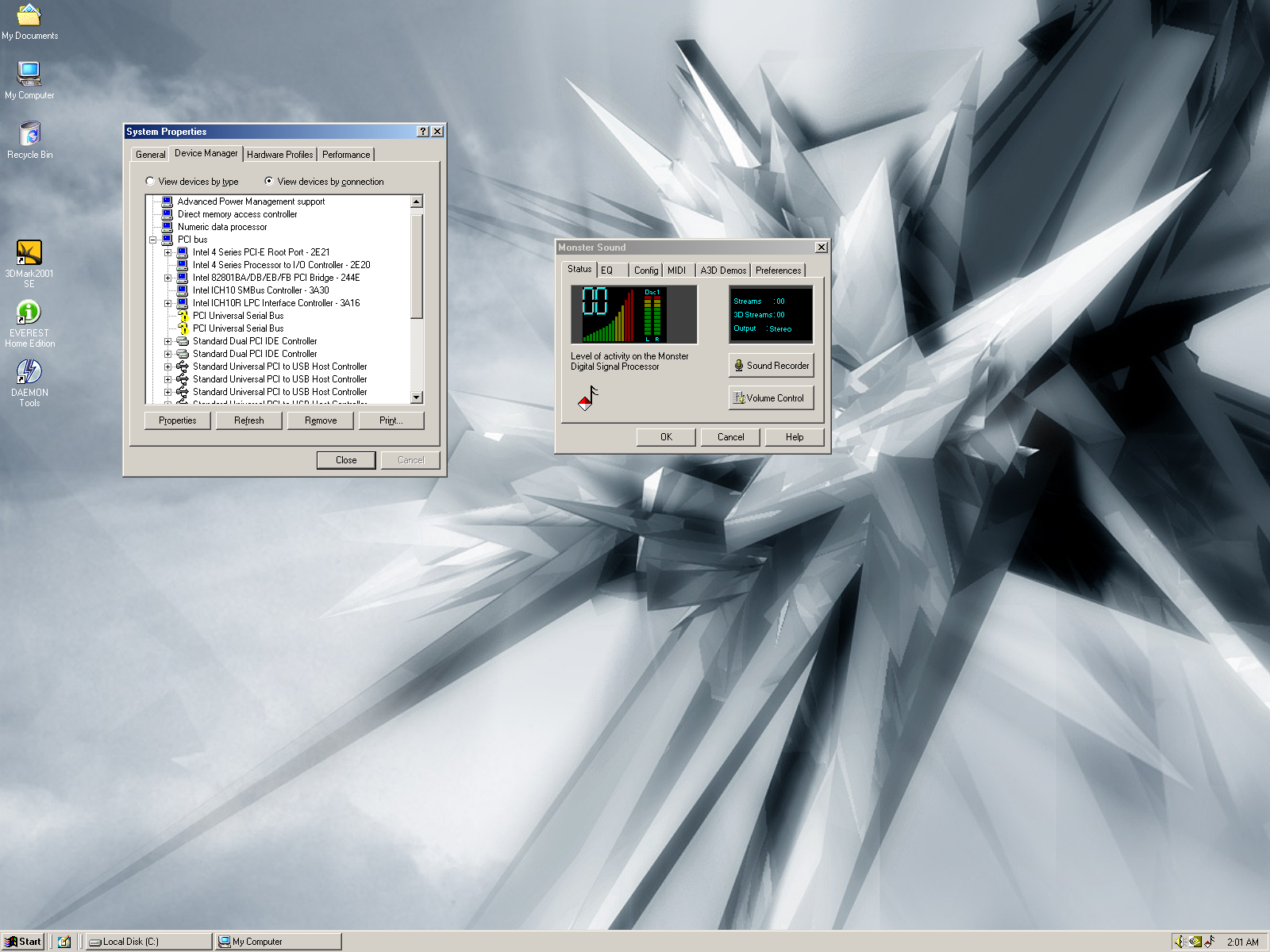Open the Recycle Bin desktop icon
Screen dimensions: 1270x952
pos(29,135)
